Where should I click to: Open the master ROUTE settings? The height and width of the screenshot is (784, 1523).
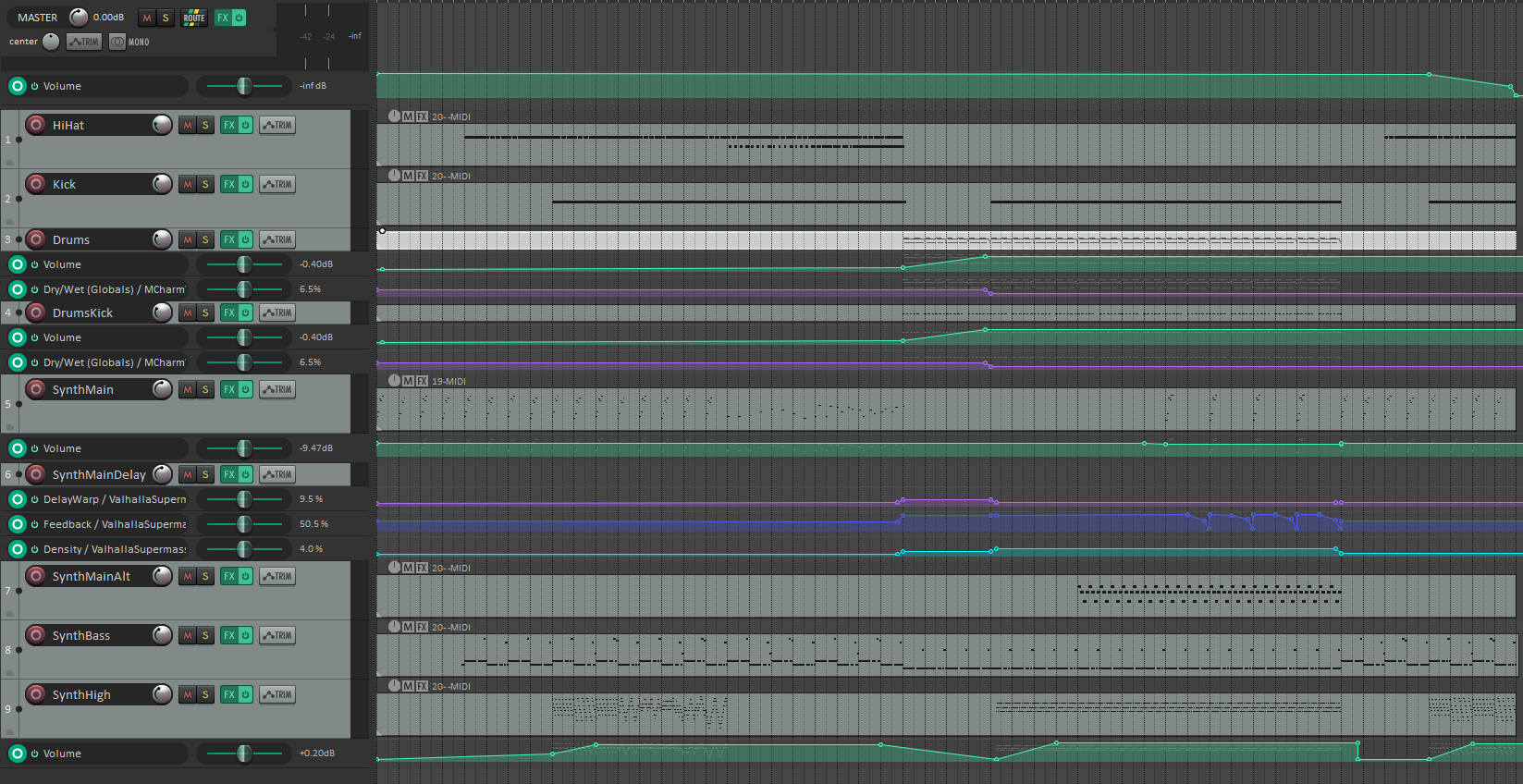tap(194, 18)
